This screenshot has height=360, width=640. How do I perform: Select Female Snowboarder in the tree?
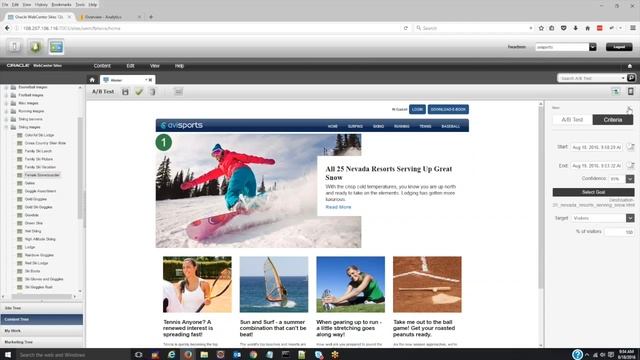point(42,175)
